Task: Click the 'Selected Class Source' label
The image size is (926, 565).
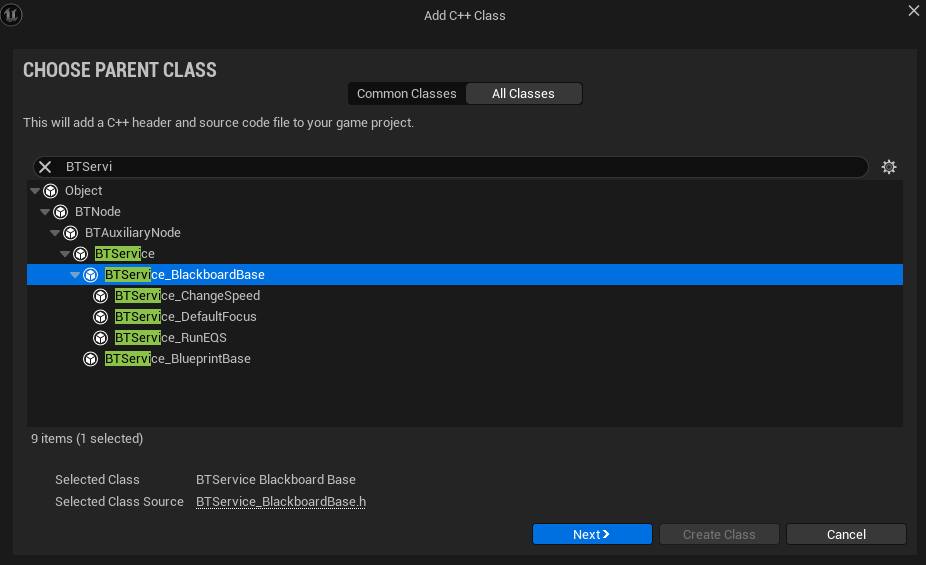Action: pyautogui.click(x=119, y=502)
